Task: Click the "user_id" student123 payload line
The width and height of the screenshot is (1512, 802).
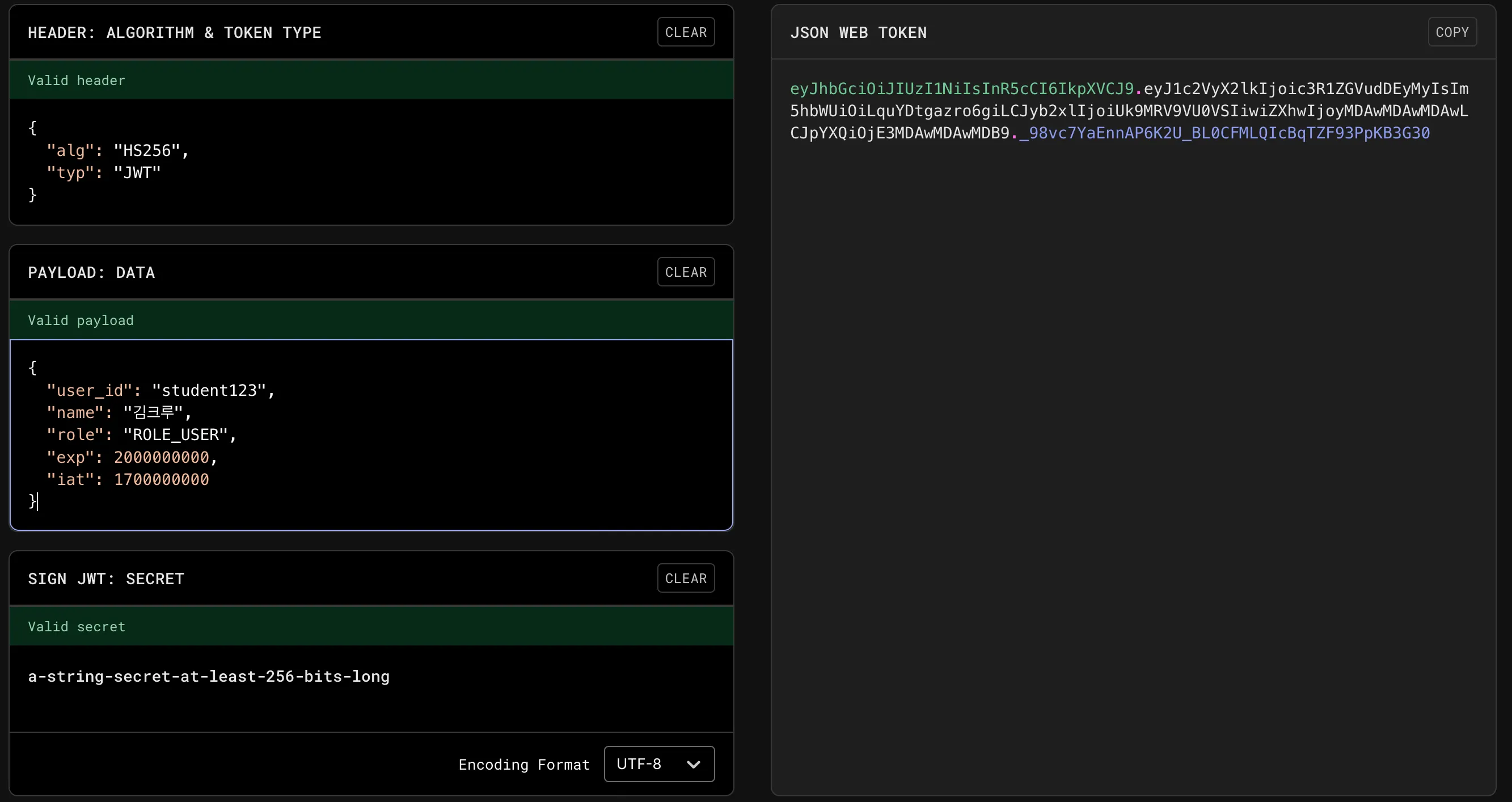Action: click(161, 390)
